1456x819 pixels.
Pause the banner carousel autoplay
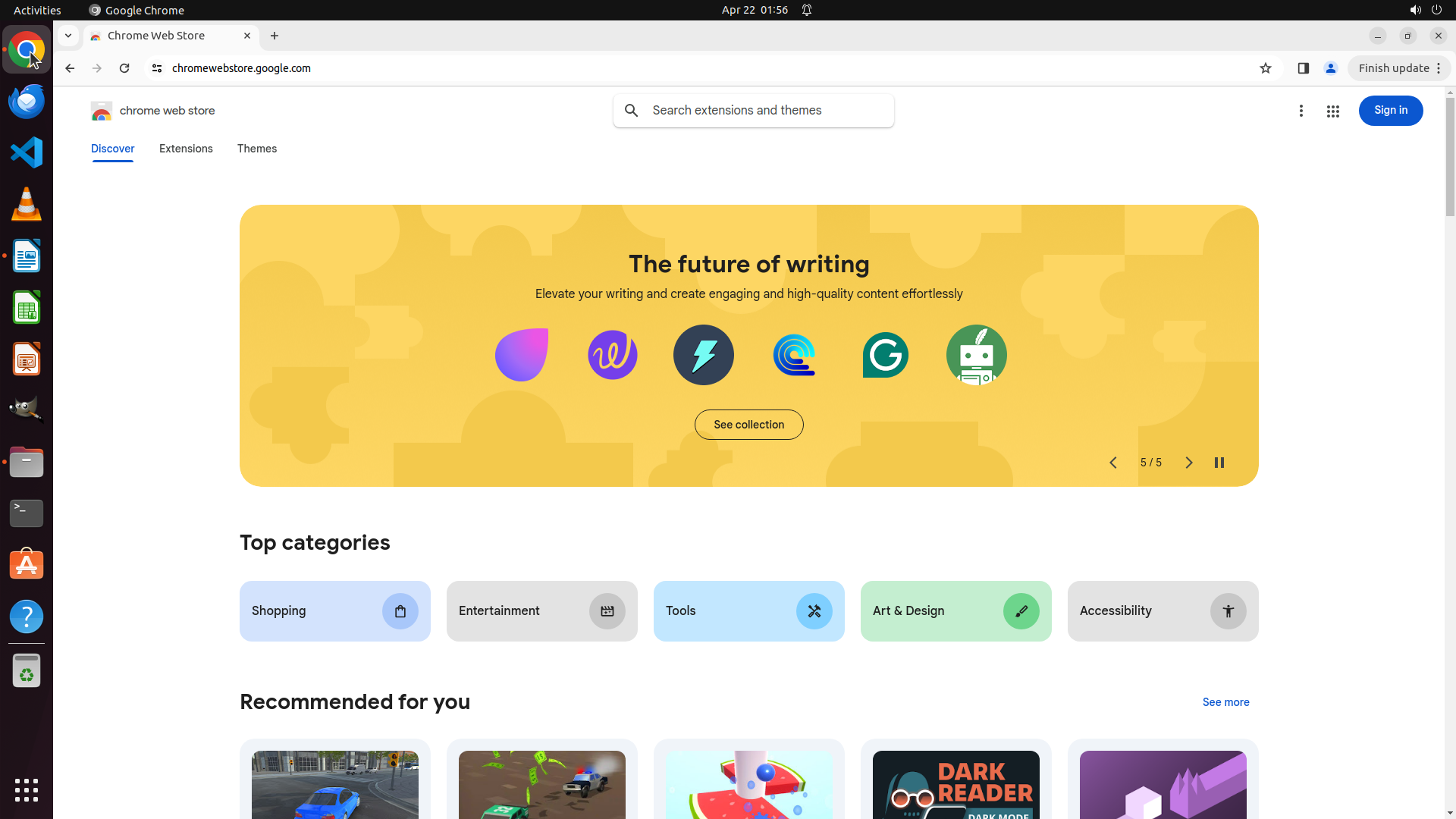coord(1219,463)
